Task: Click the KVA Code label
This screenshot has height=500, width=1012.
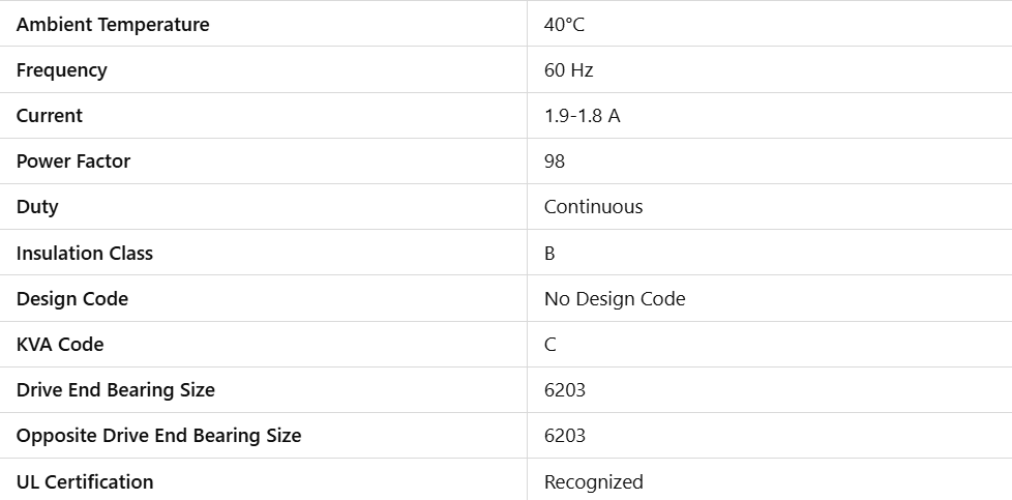Action: pos(60,345)
